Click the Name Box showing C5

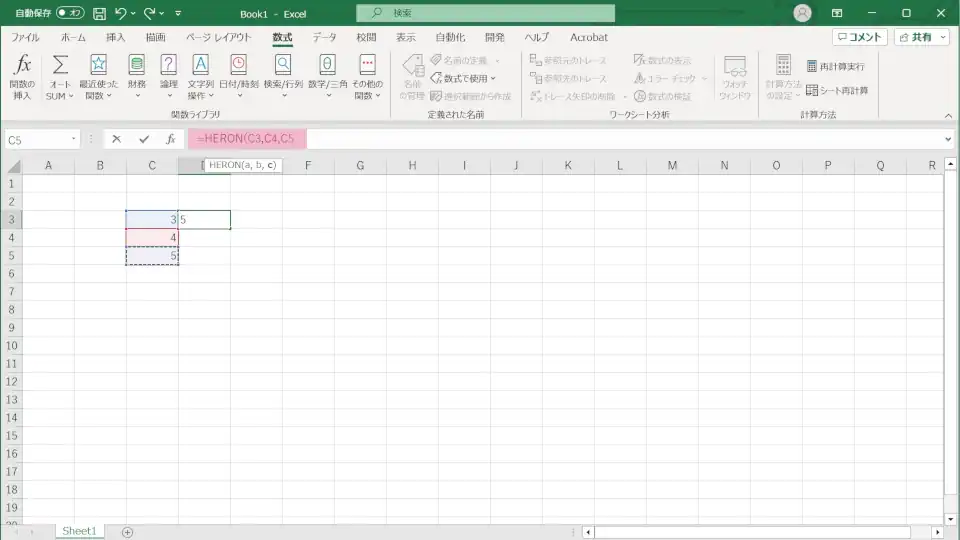click(x=37, y=140)
